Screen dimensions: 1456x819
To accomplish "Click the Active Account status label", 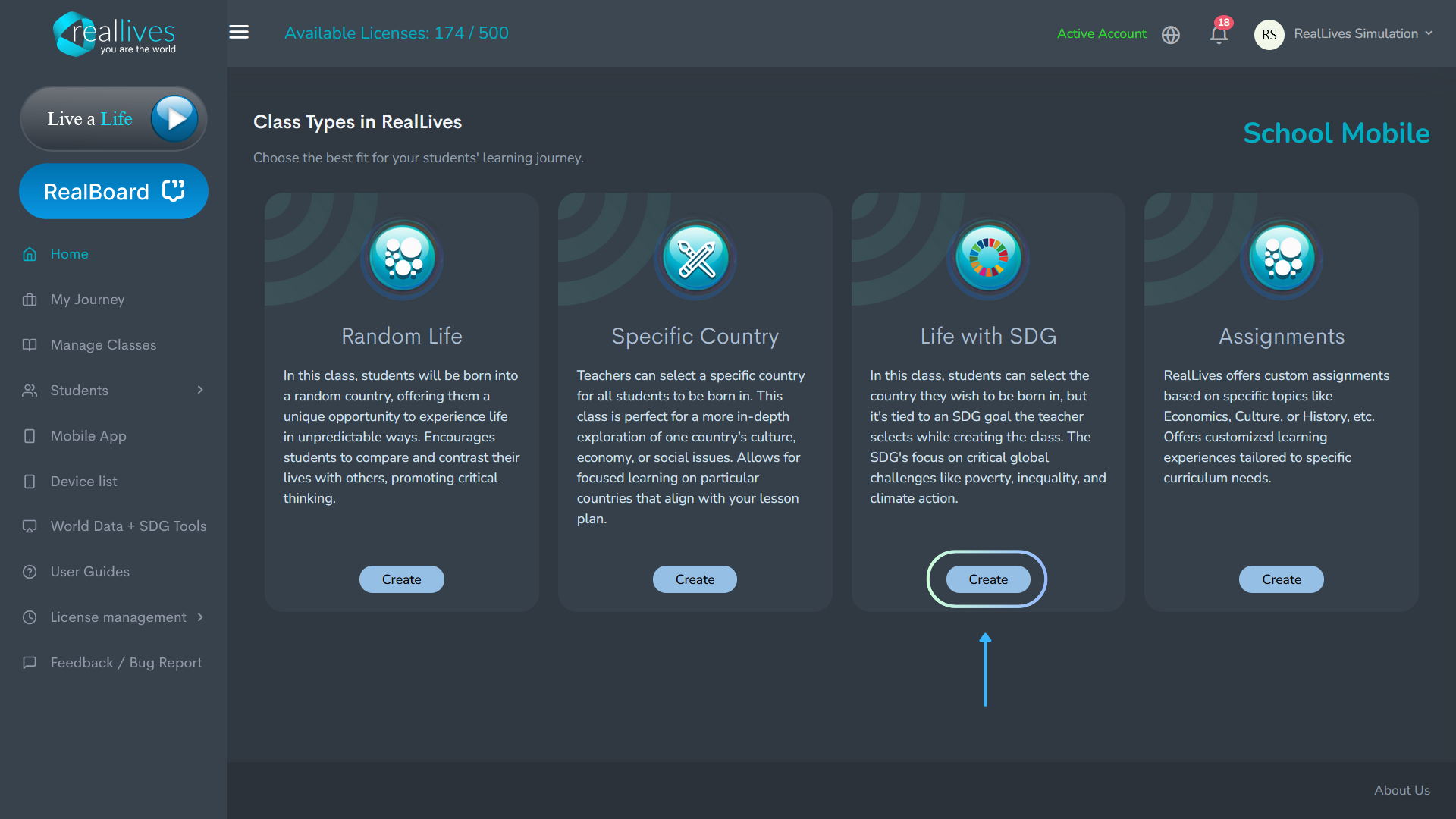I will [1102, 33].
